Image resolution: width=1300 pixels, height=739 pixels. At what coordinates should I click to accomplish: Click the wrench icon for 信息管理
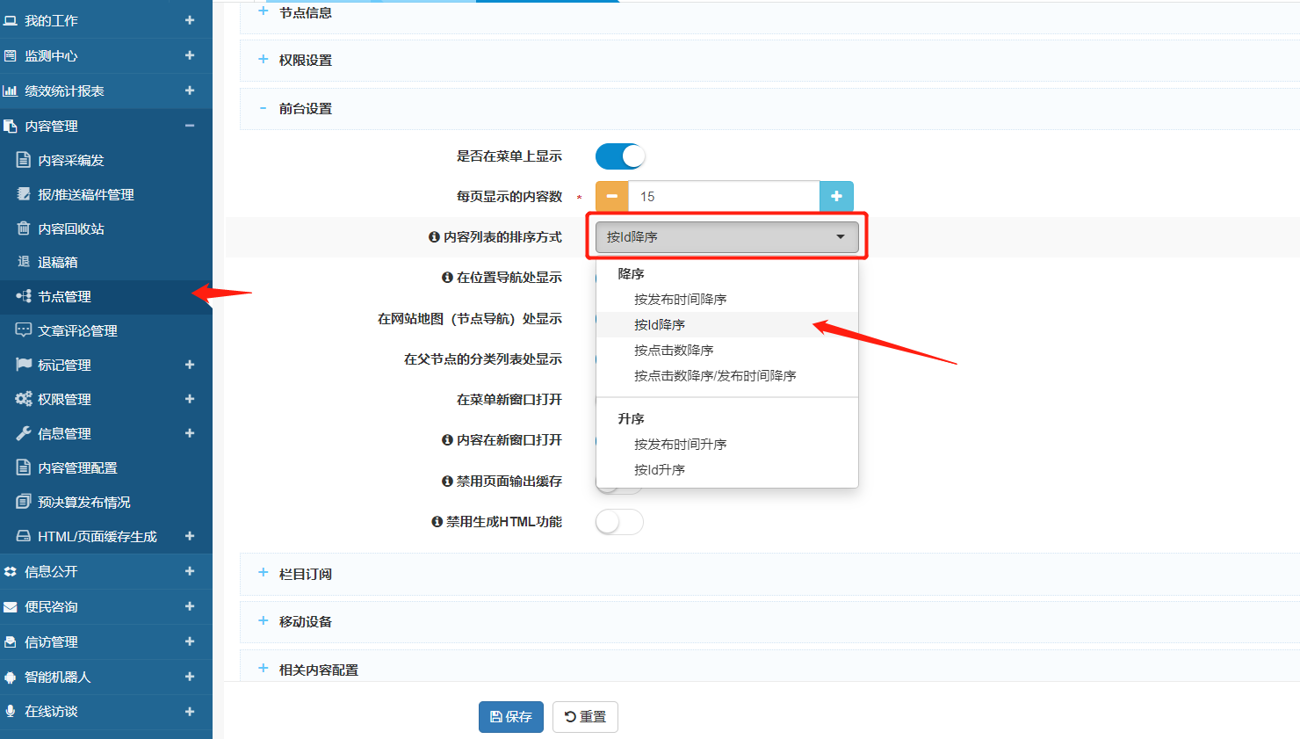(23, 433)
